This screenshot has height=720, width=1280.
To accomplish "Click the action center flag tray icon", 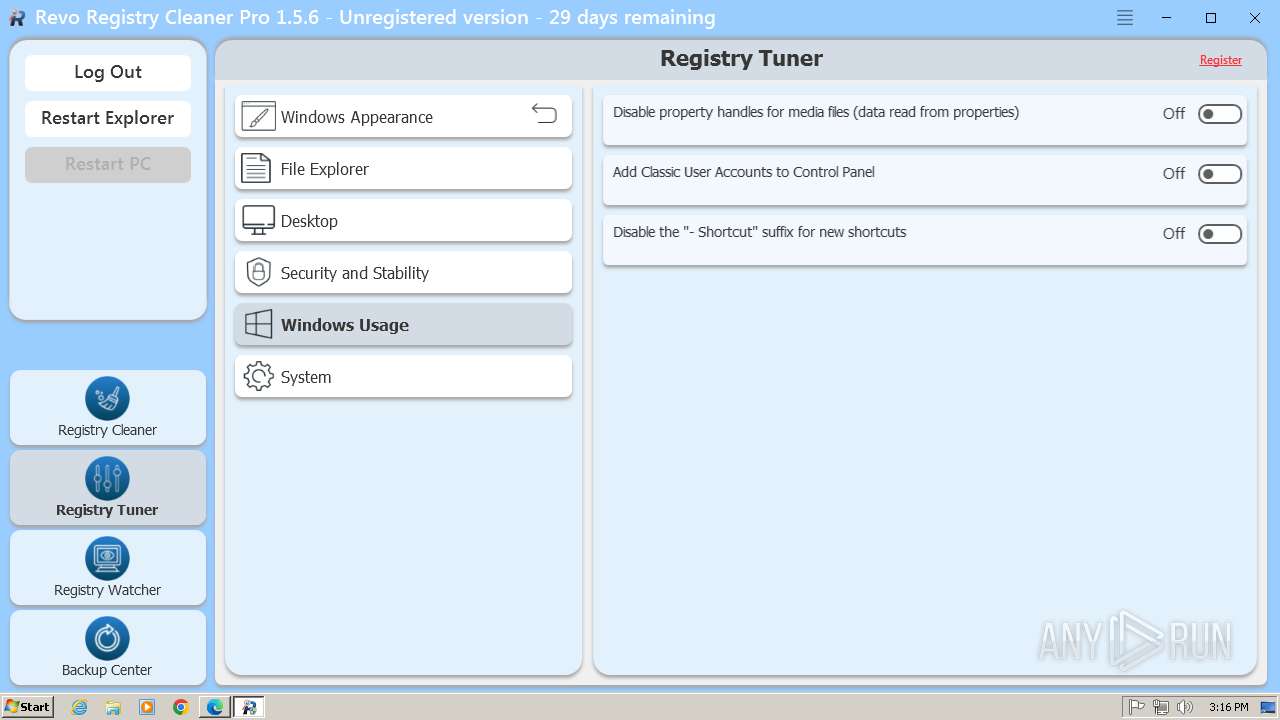I will (1137, 707).
